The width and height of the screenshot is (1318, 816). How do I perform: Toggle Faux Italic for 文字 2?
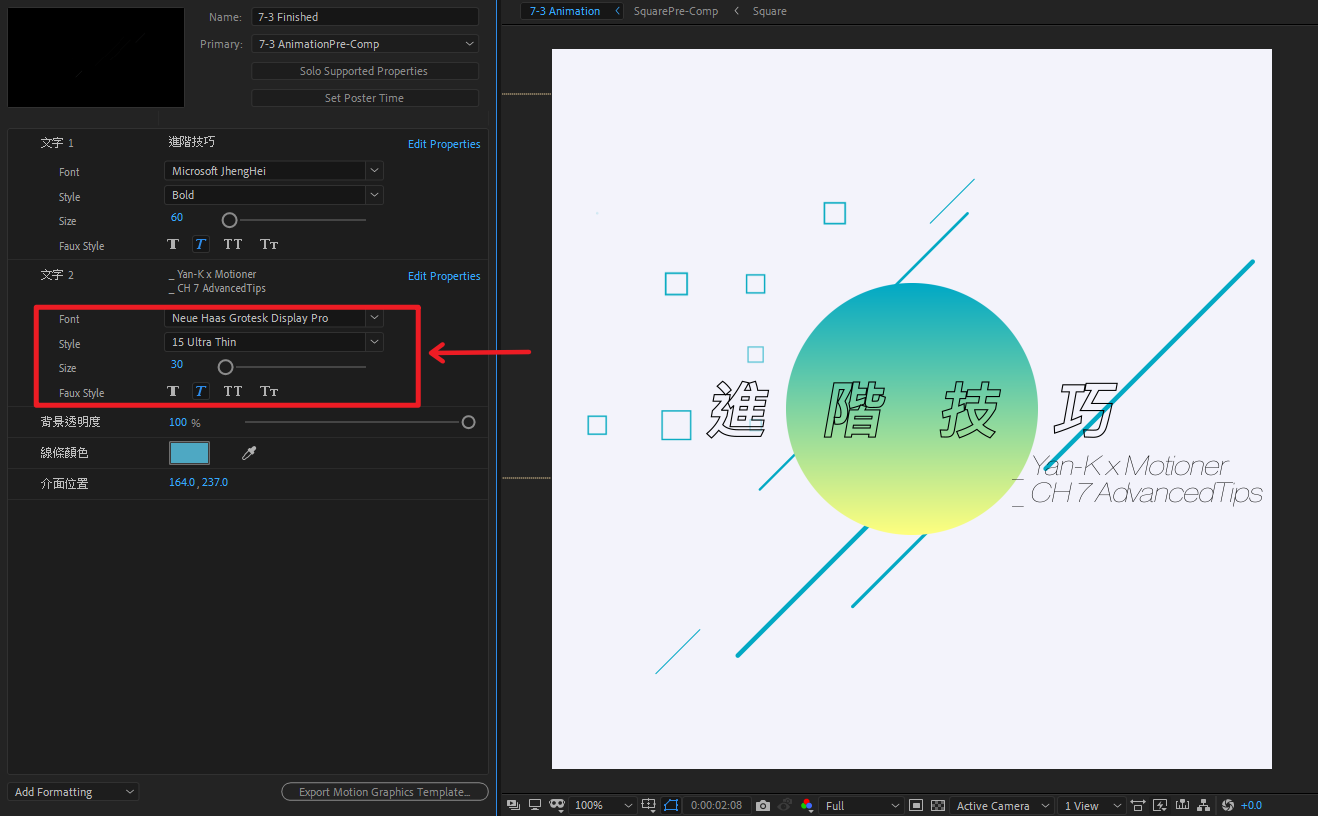(x=200, y=391)
